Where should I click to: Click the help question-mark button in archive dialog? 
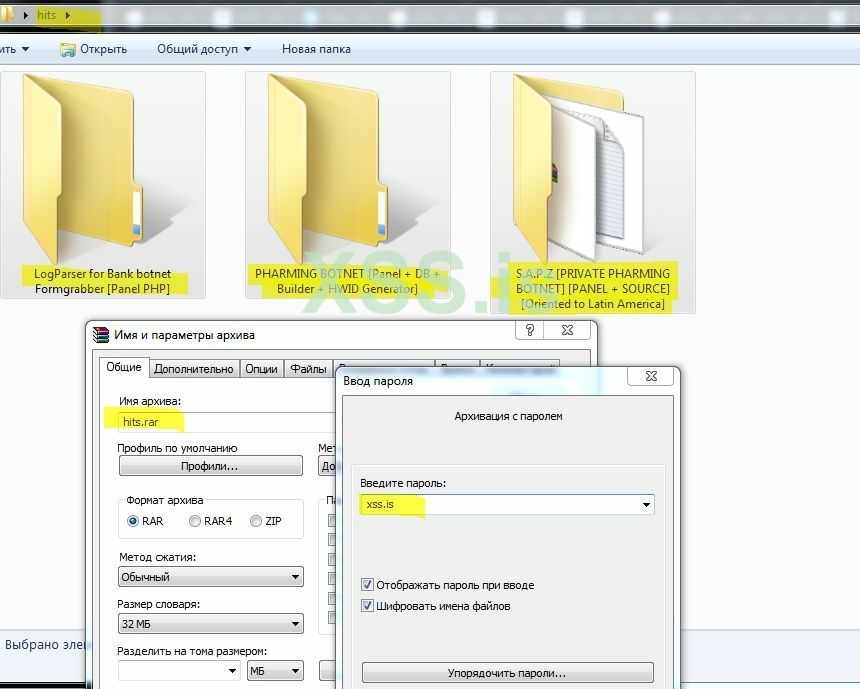[x=530, y=330]
